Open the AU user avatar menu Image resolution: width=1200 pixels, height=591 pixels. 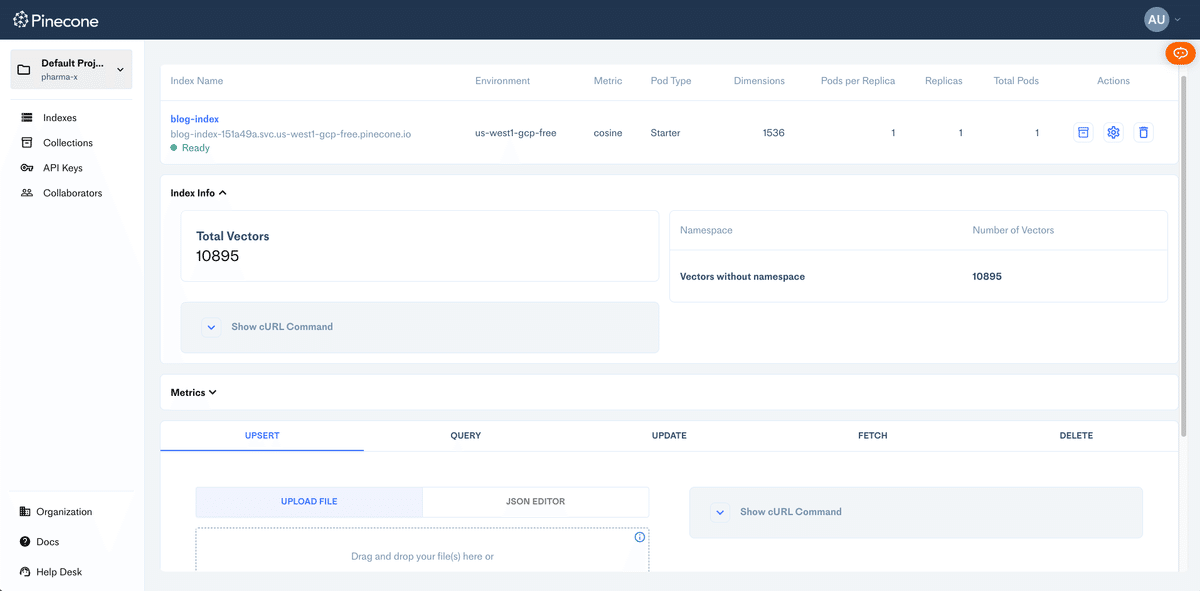1156,19
